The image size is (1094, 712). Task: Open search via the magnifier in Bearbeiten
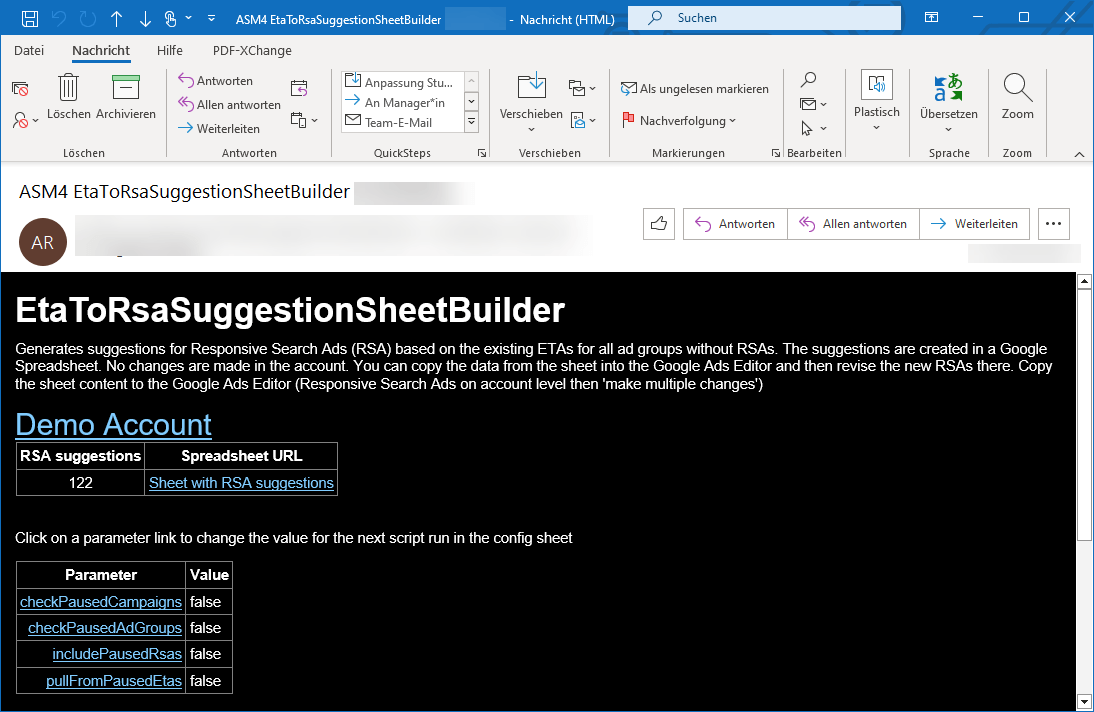point(809,80)
